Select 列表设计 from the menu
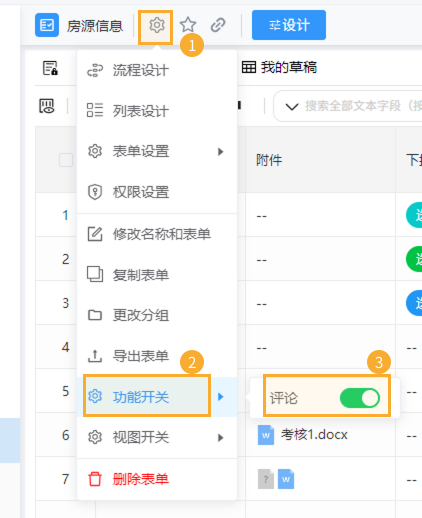 click(x=157, y=111)
